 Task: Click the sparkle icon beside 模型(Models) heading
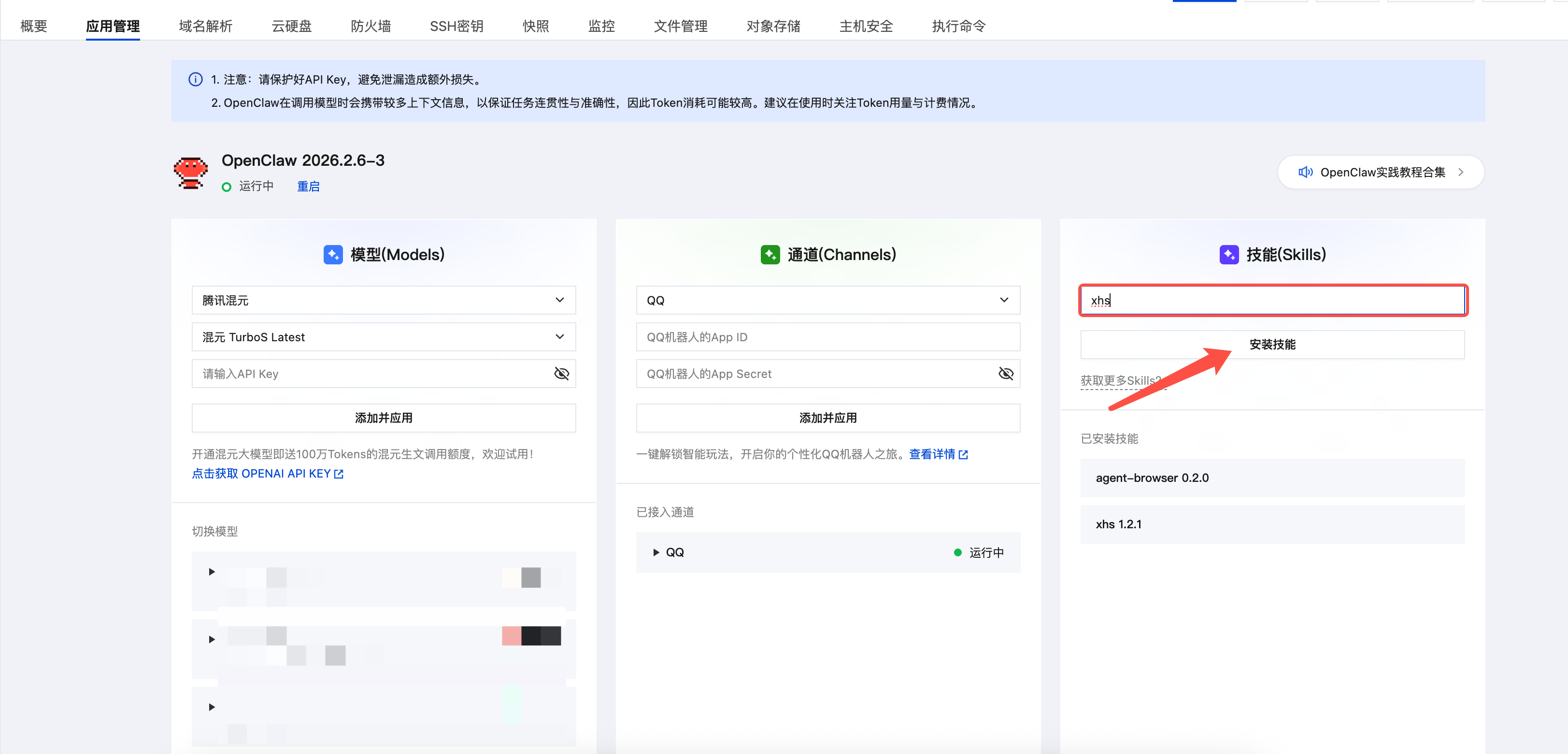click(333, 255)
